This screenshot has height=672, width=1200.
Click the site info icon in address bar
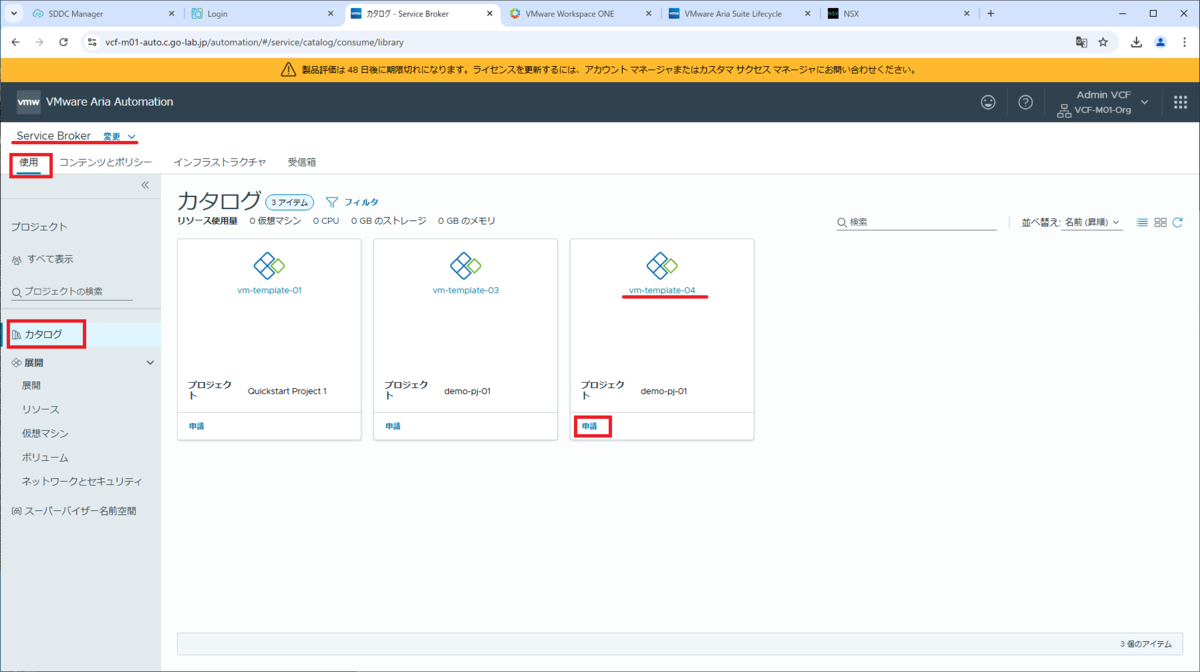[92, 43]
